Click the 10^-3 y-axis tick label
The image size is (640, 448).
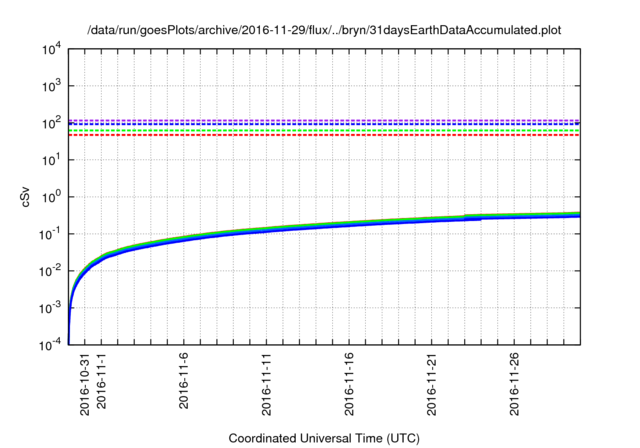tap(50, 308)
